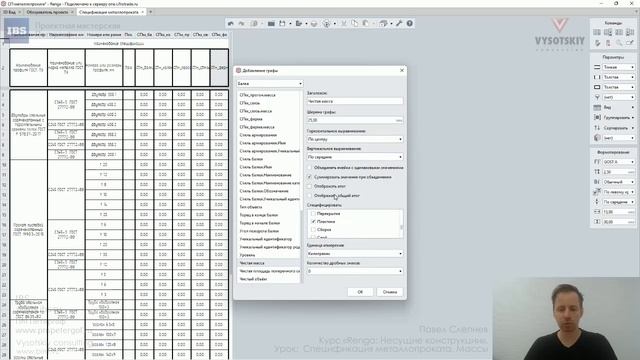Viewport: 640px width, 360px height.
Task: Open the decimal places count dropdown
Action: pyautogui.click(x=355, y=271)
